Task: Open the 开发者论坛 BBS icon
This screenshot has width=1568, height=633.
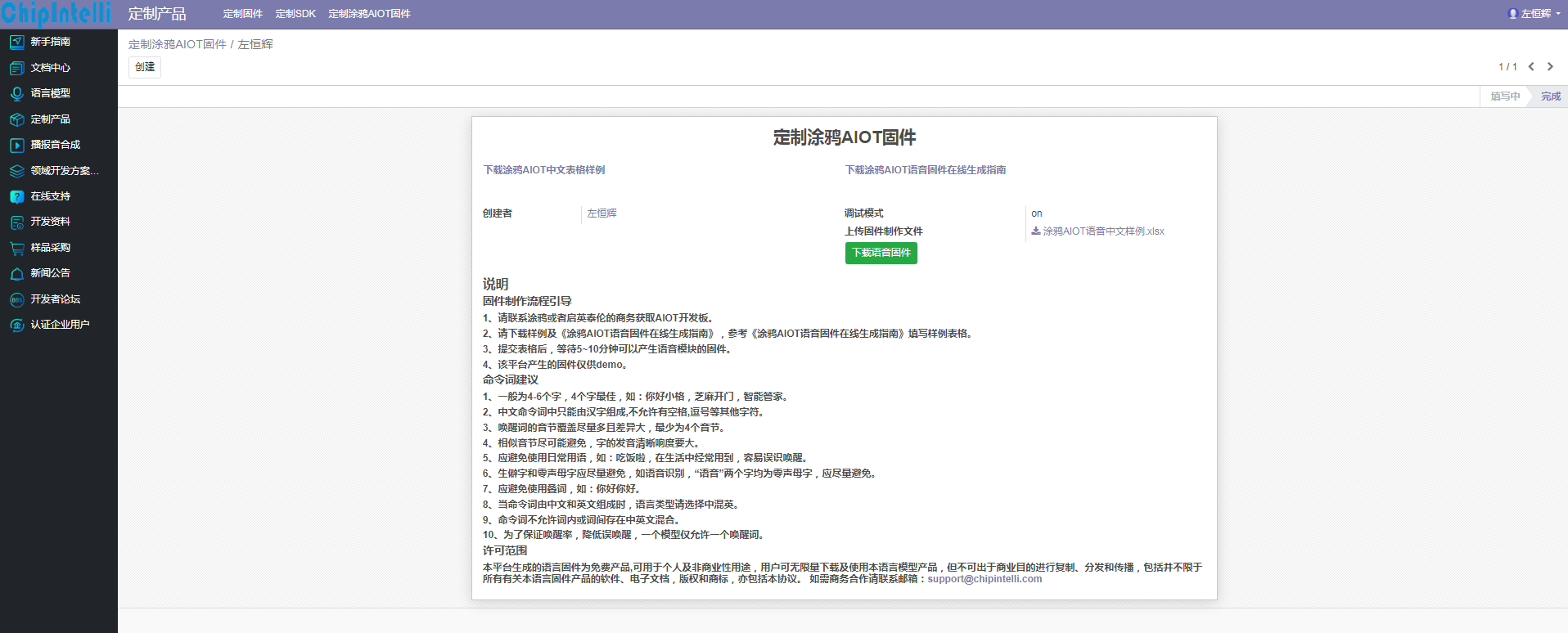Action: click(x=16, y=299)
